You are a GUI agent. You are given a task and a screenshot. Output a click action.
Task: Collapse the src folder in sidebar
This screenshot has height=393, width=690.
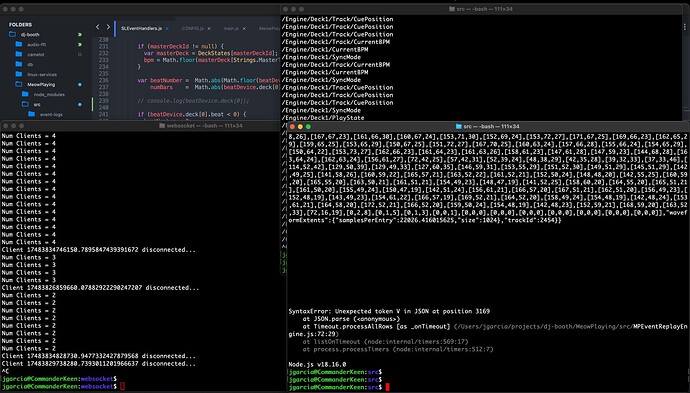[25, 104]
